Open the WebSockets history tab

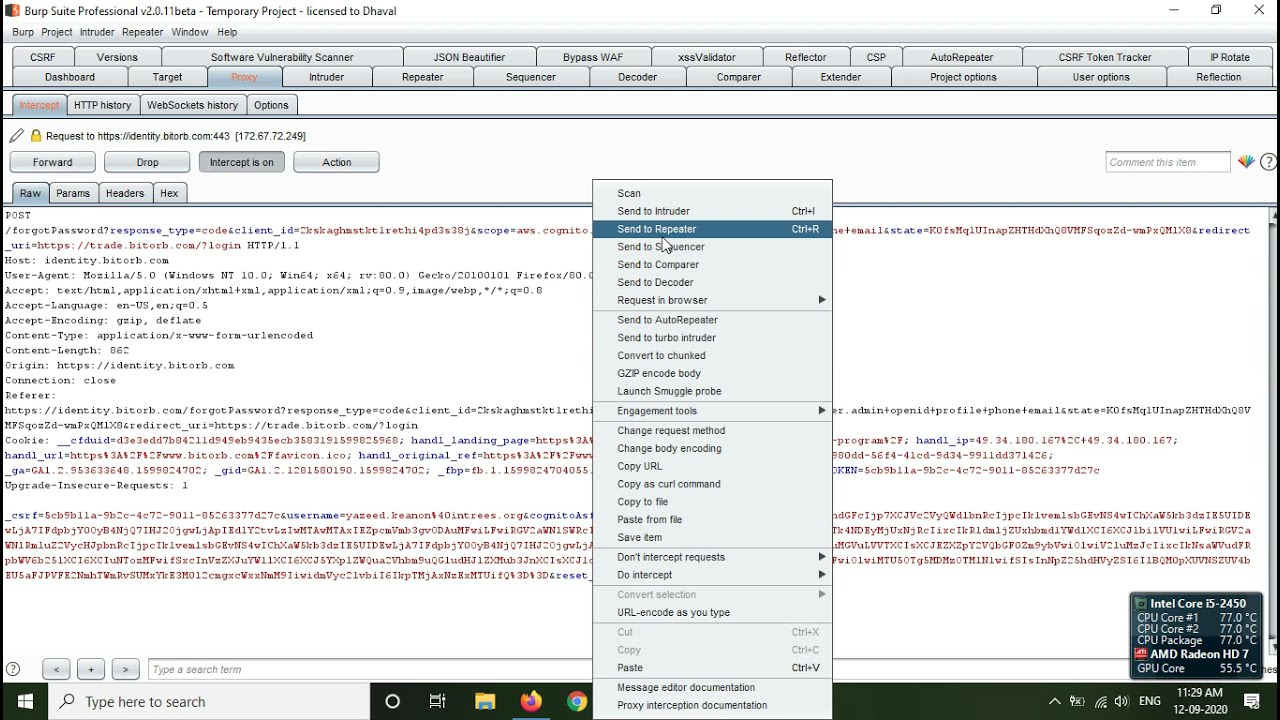click(x=192, y=105)
